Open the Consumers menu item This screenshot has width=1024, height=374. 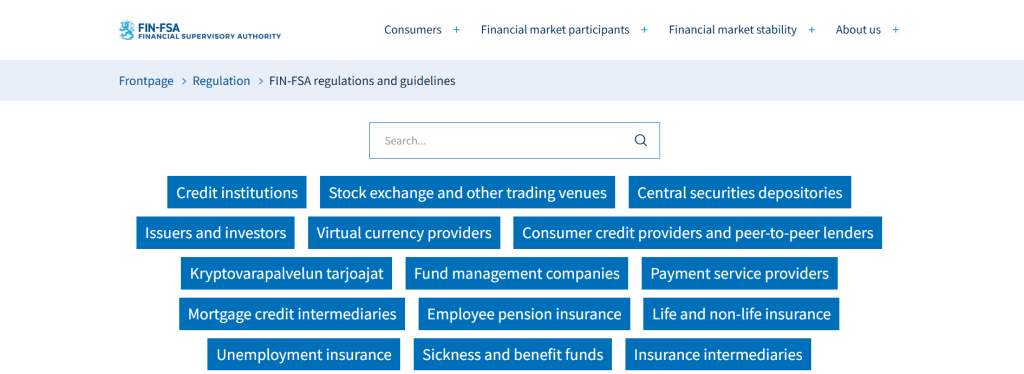tap(413, 29)
